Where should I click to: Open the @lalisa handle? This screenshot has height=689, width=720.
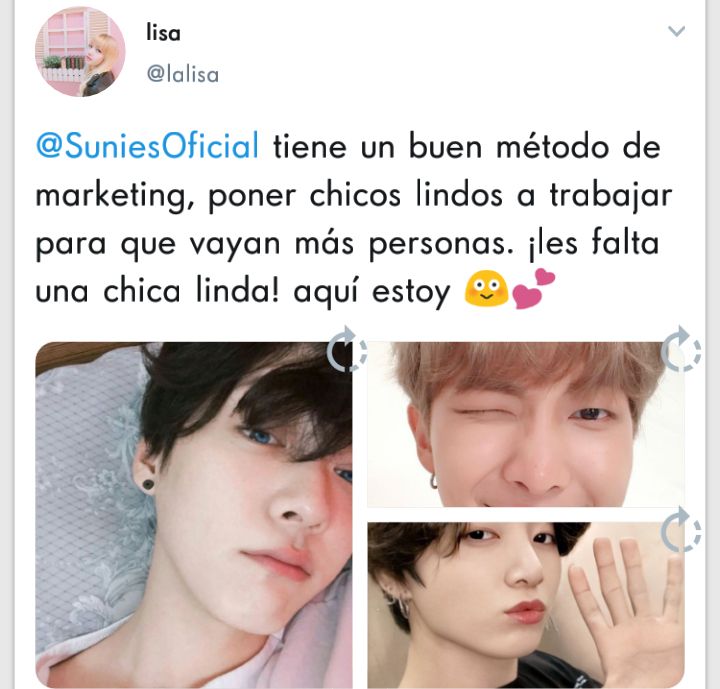(183, 74)
